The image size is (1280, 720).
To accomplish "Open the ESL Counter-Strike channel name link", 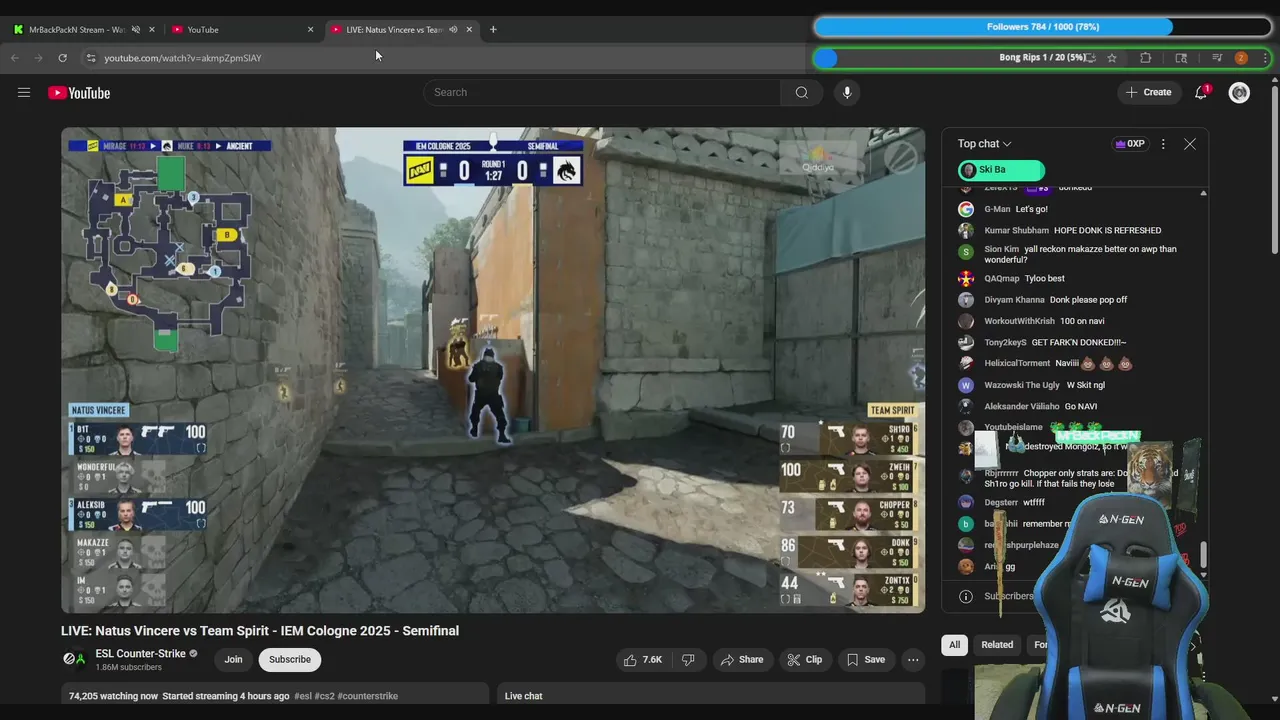I will (x=140, y=654).
